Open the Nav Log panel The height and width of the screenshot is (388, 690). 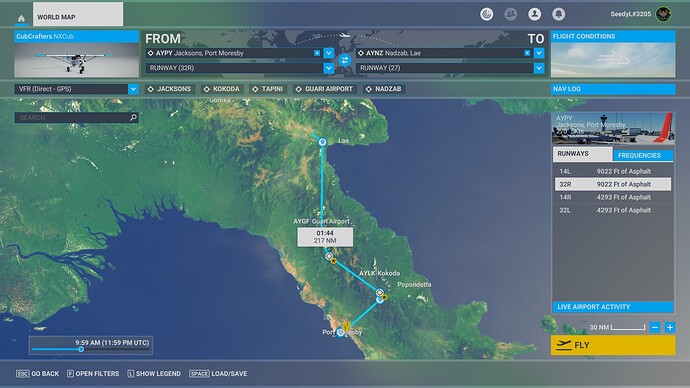[x=613, y=89]
